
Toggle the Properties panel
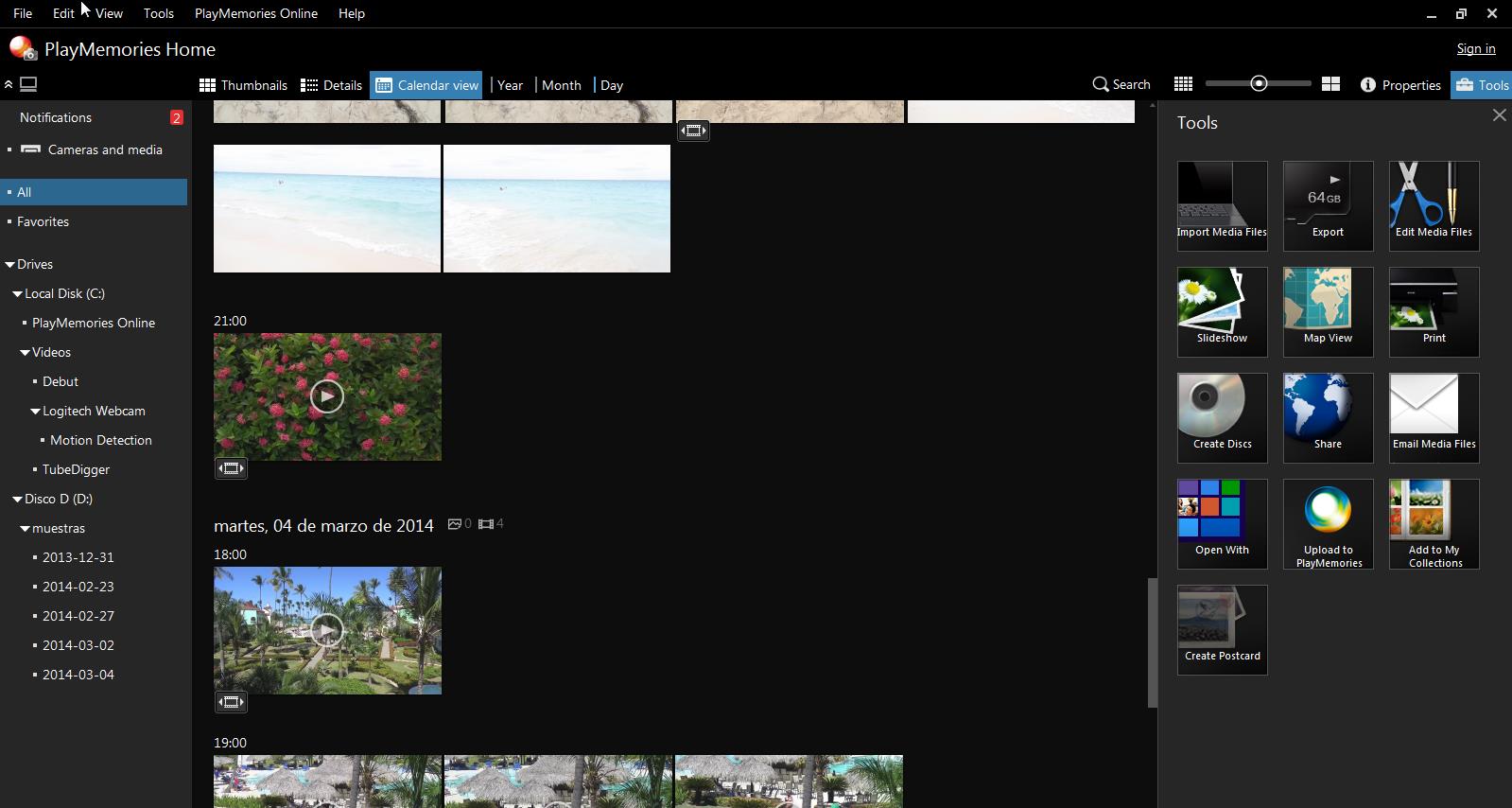coord(1400,85)
